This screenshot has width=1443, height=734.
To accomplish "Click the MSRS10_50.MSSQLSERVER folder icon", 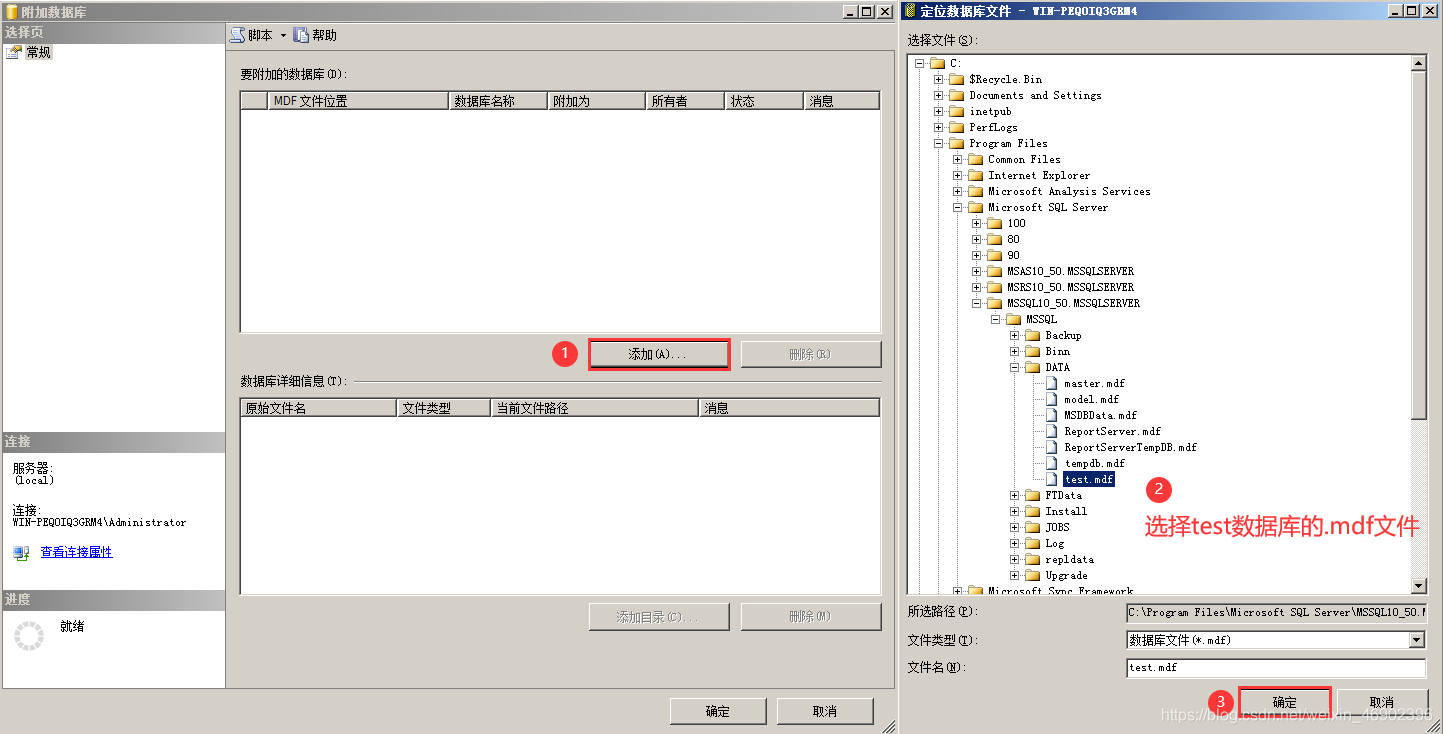I will coord(994,287).
